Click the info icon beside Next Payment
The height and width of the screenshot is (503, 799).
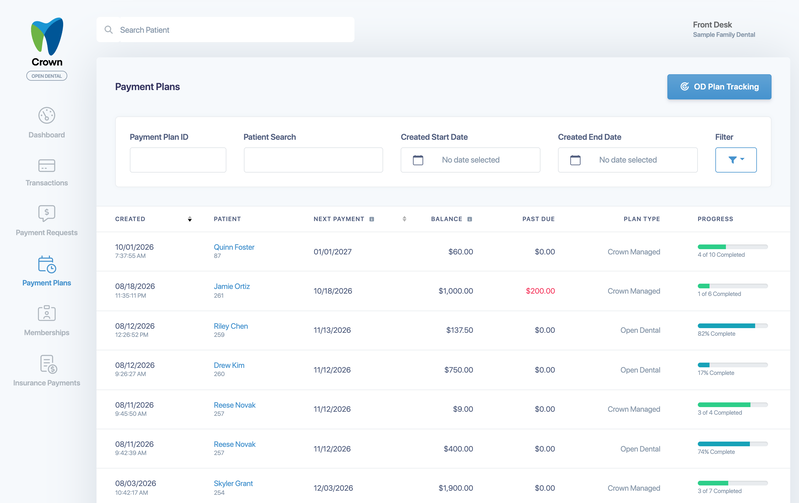(371, 219)
